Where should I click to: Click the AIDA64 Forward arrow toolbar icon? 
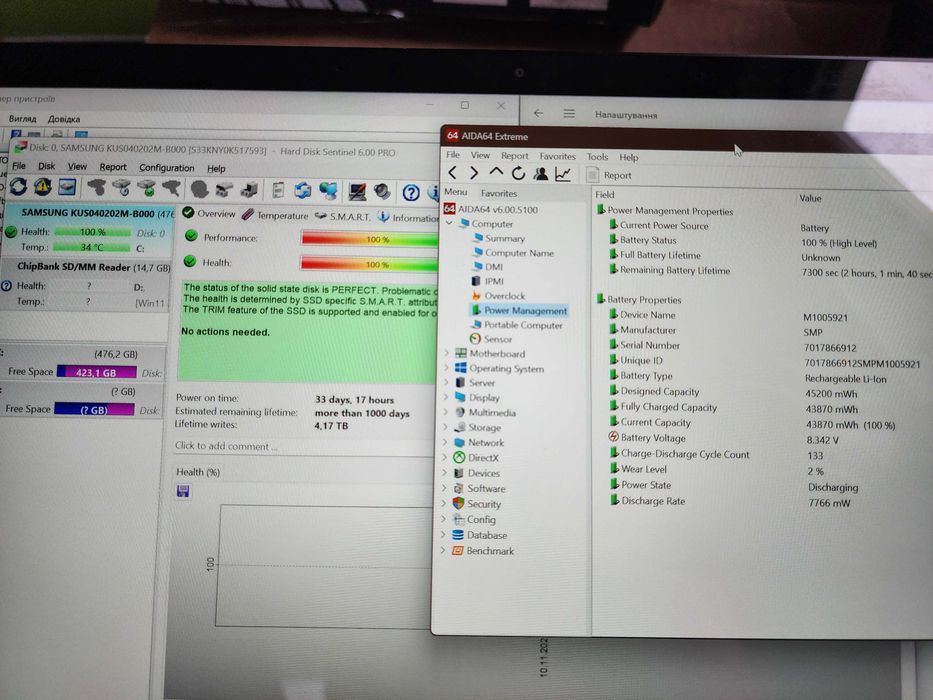pyautogui.click(x=474, y=173)
